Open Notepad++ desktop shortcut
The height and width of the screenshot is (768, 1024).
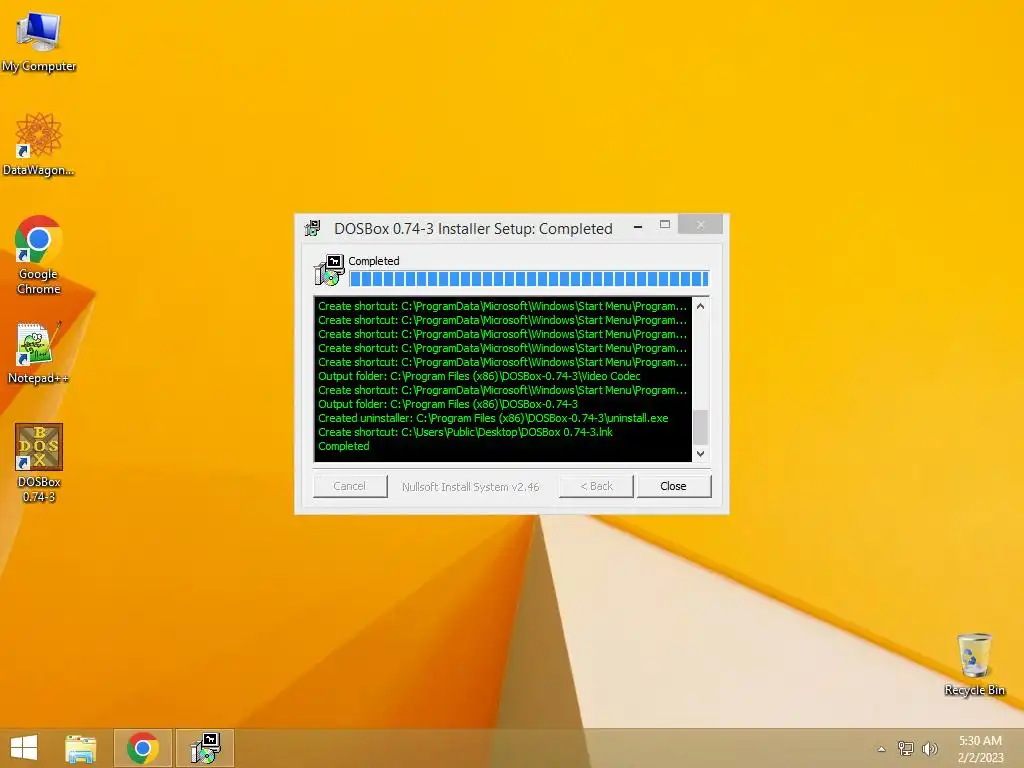[x=39, y=353]
